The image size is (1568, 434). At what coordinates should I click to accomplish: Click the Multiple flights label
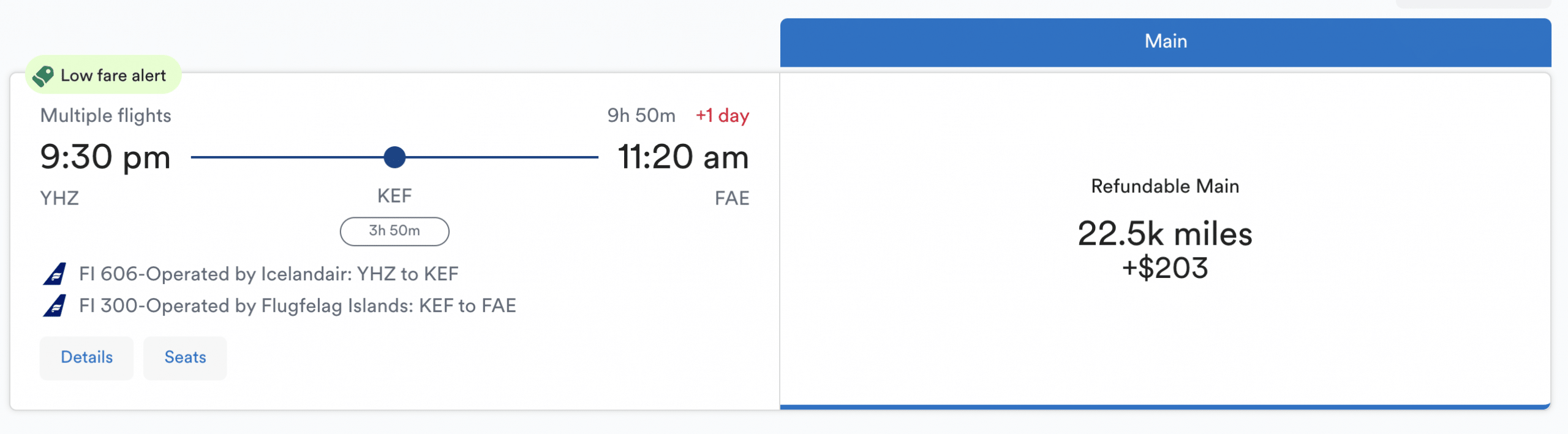105,116
